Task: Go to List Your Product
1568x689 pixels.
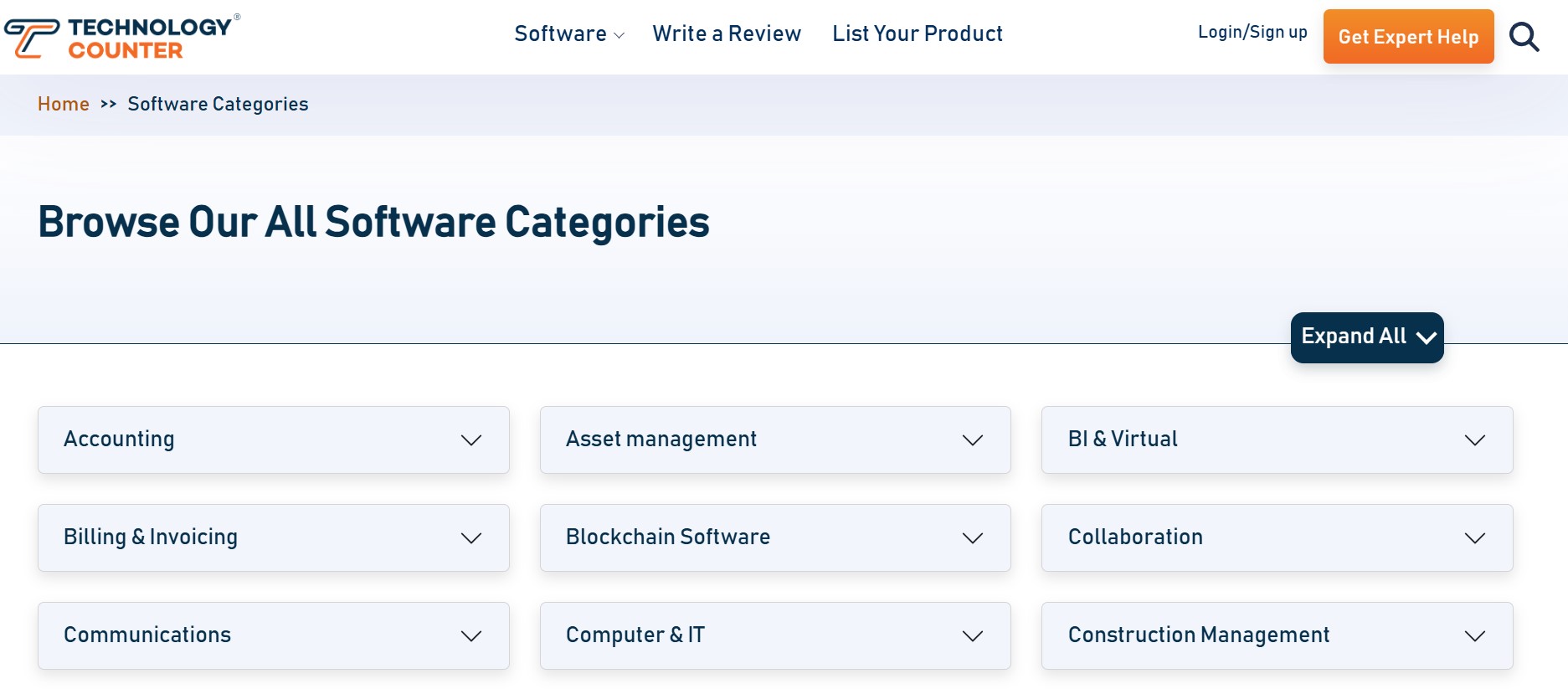Action: tap(917, 33)
